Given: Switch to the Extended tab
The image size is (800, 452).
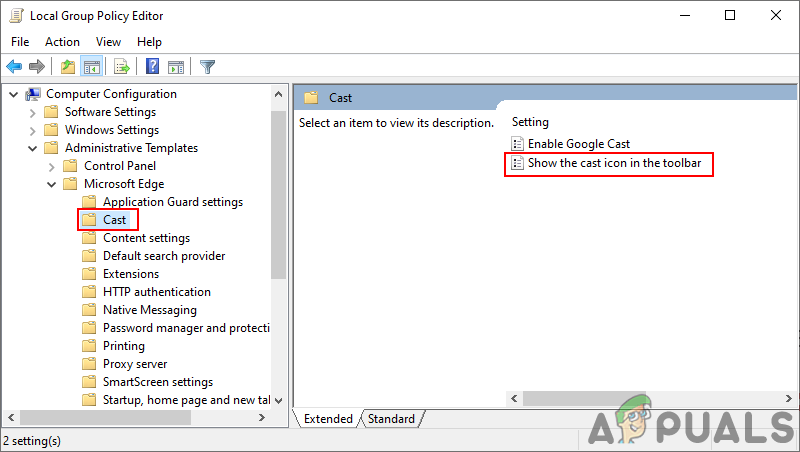Looking at the screenshot, I should (328, 419).
